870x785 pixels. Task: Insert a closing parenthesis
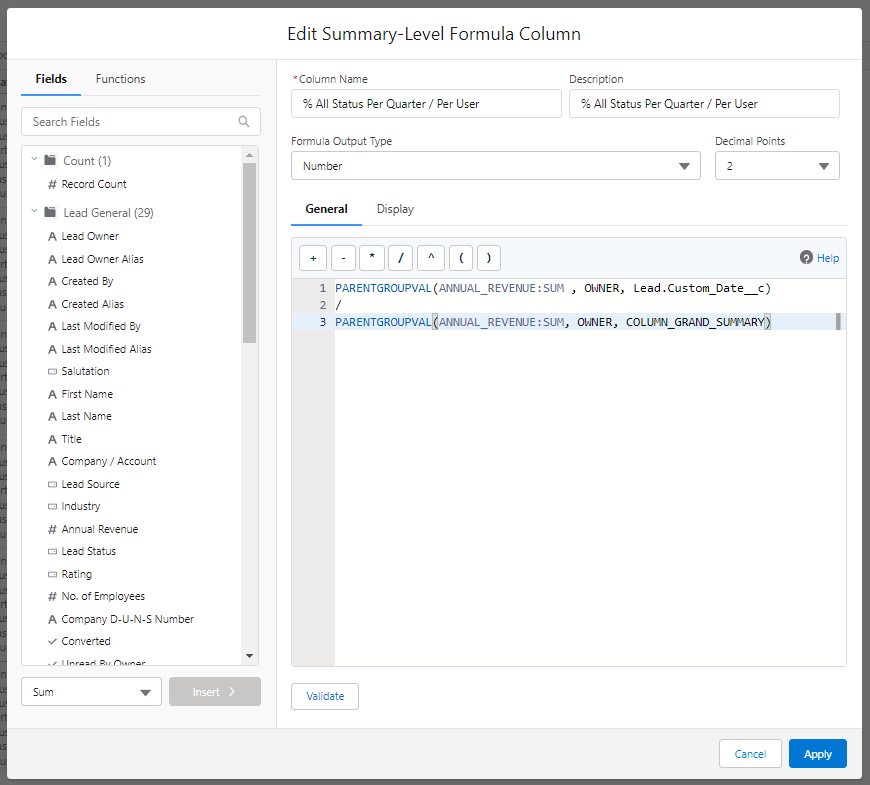(489, 258)
